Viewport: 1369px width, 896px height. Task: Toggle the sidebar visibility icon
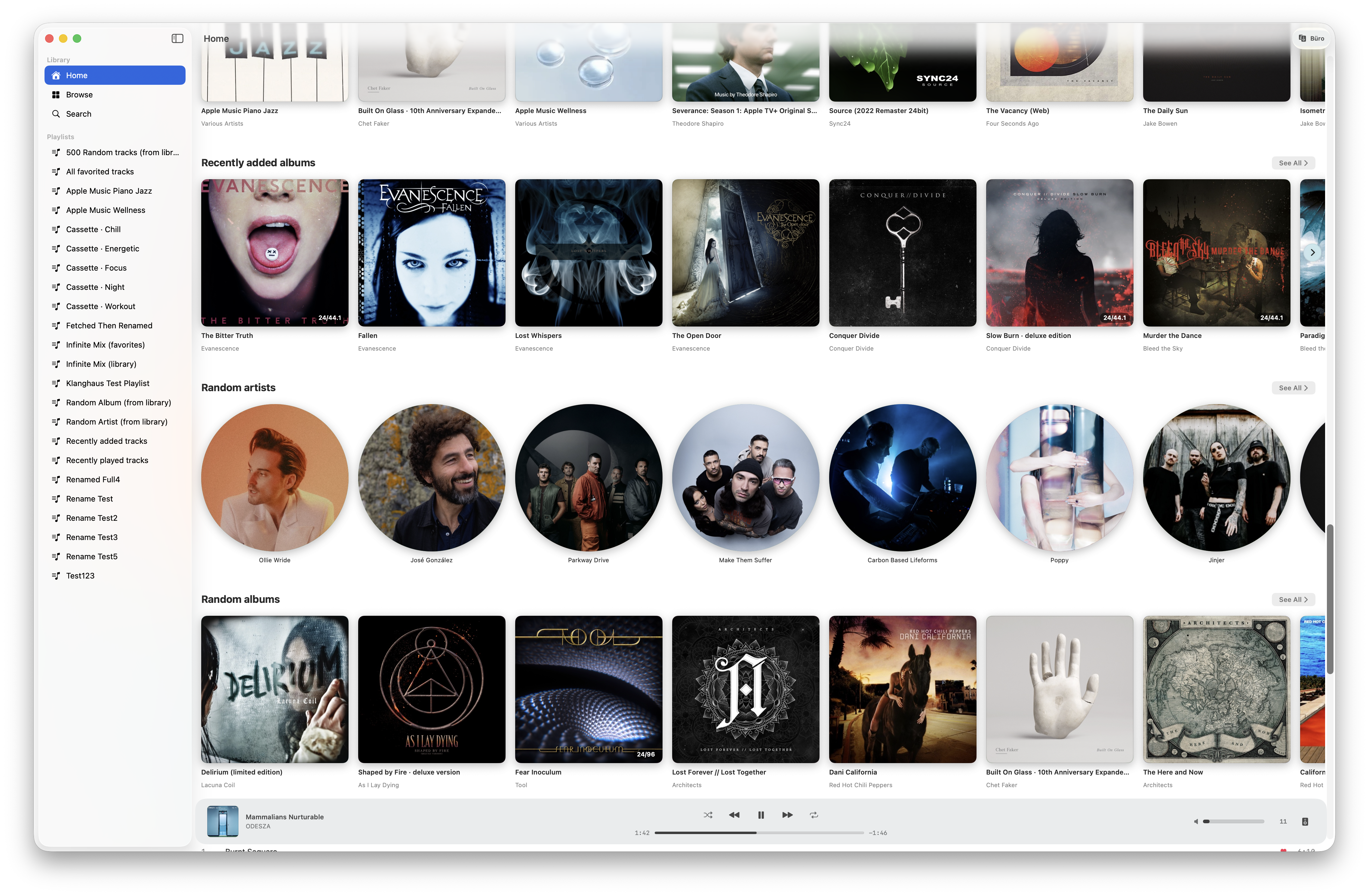(x=177, y=38)
